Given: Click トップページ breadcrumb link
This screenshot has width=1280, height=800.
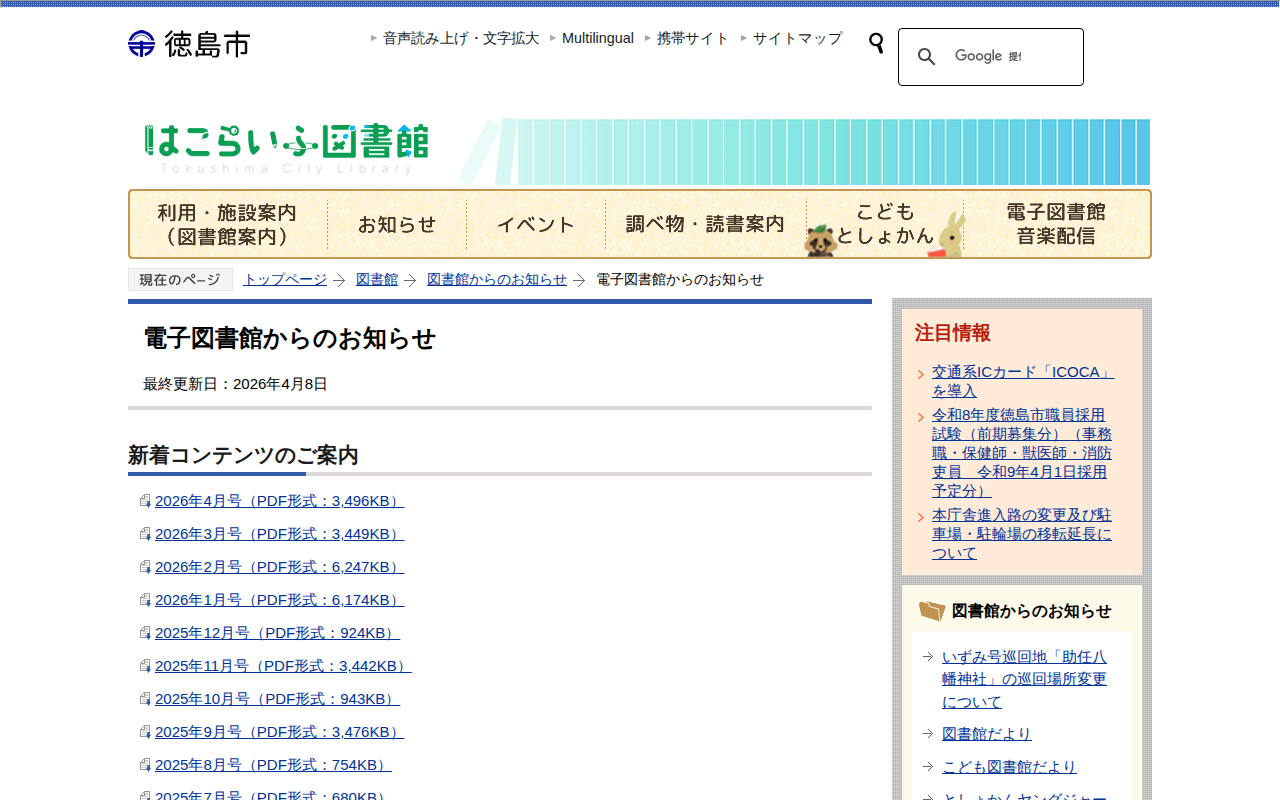Looking at the screenshot, I should point(285,280).
